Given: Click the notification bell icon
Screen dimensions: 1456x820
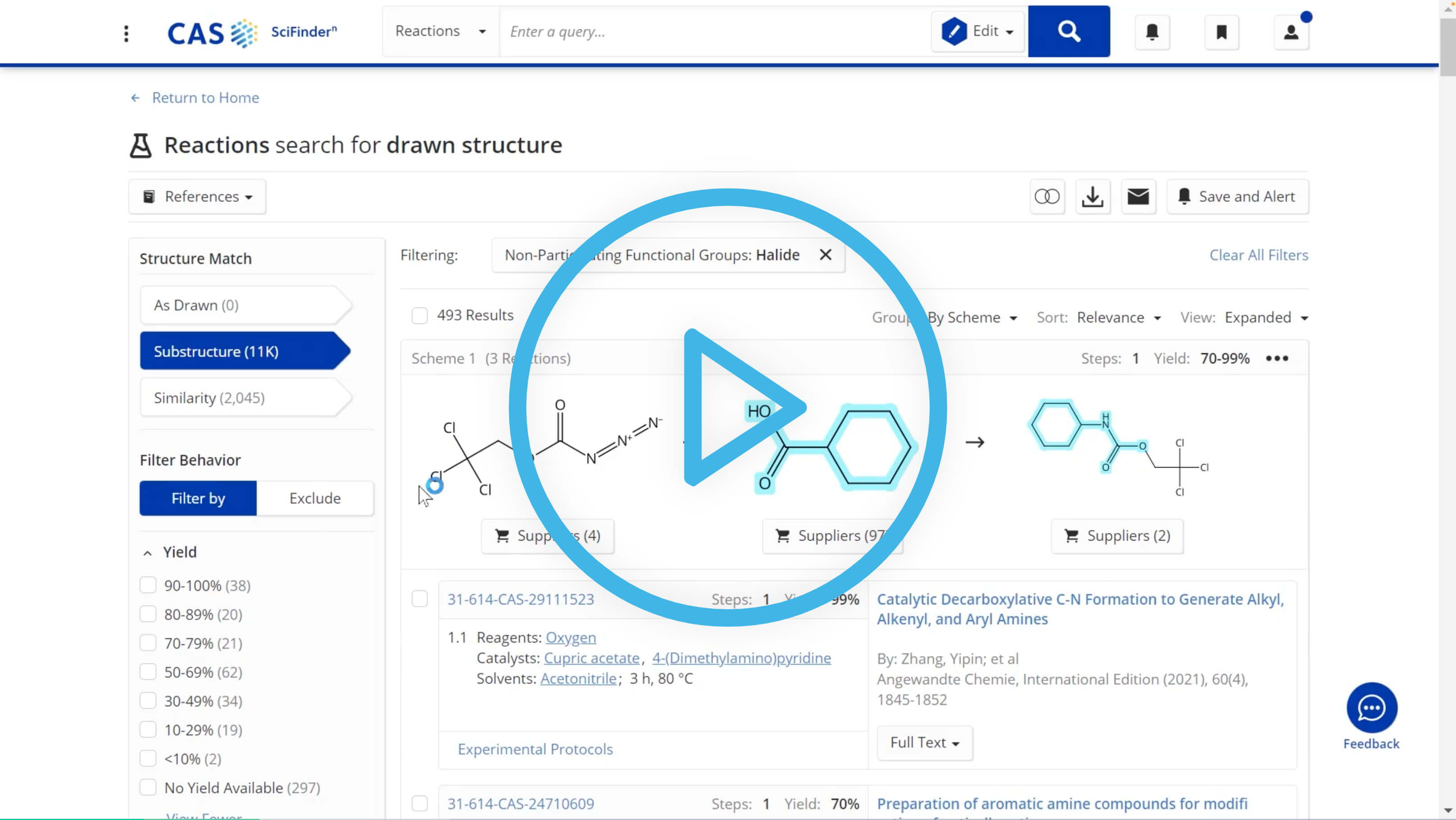Looking at the screenshot, I should (1152, 31).
